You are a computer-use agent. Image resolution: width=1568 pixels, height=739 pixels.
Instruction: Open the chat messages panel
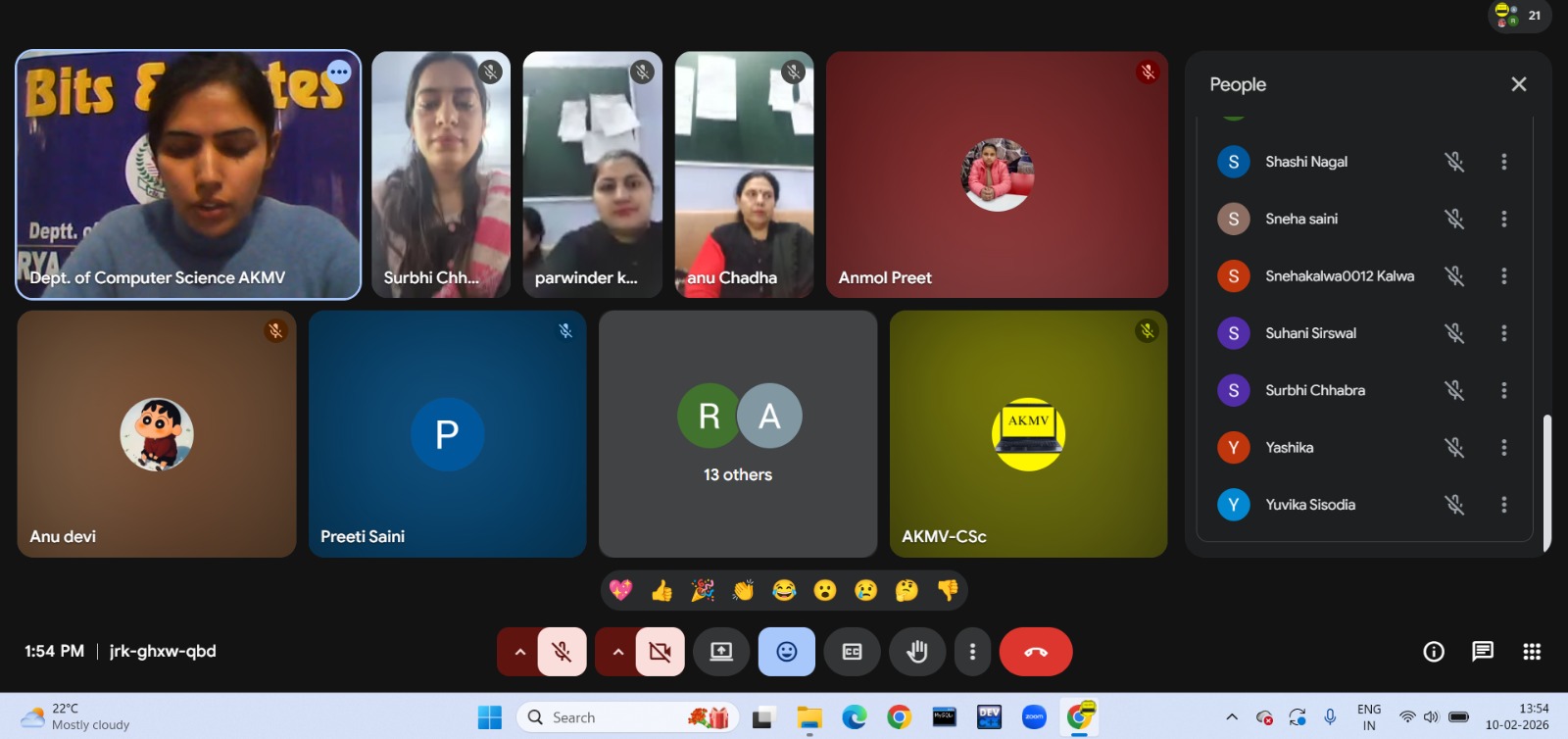(x=1482, y=652)
